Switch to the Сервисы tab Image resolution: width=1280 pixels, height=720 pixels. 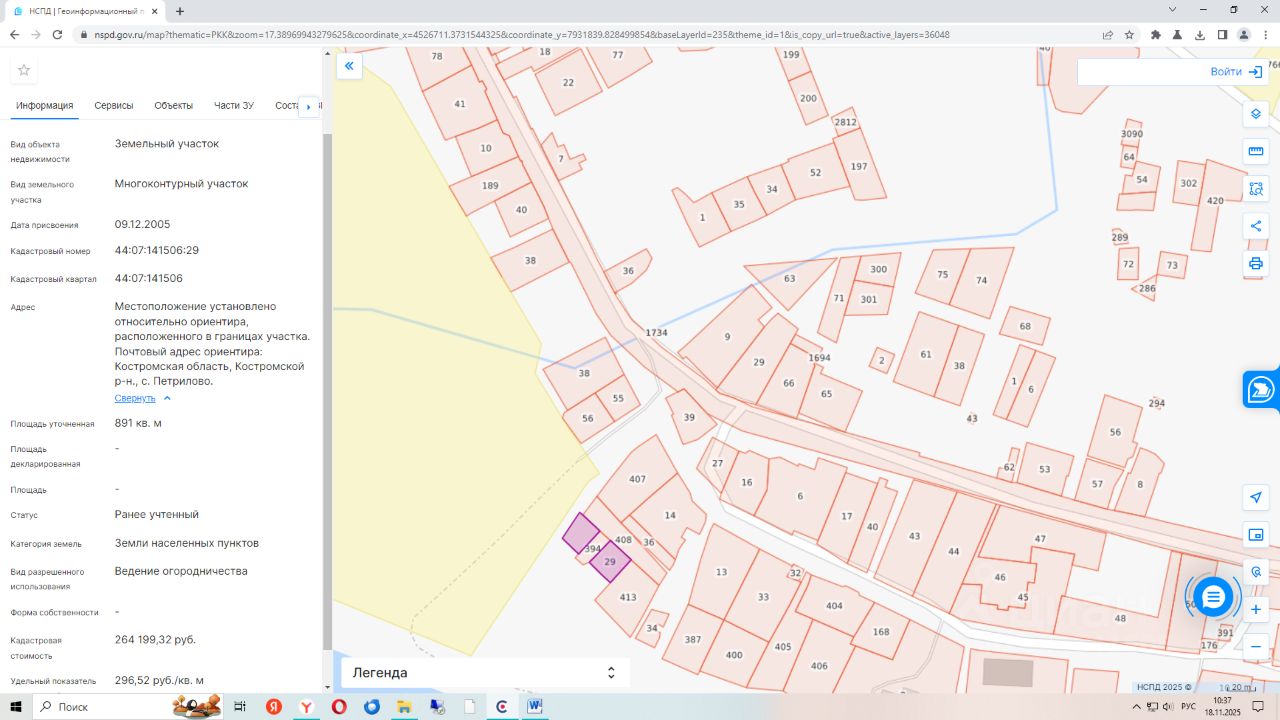[114, 106]
